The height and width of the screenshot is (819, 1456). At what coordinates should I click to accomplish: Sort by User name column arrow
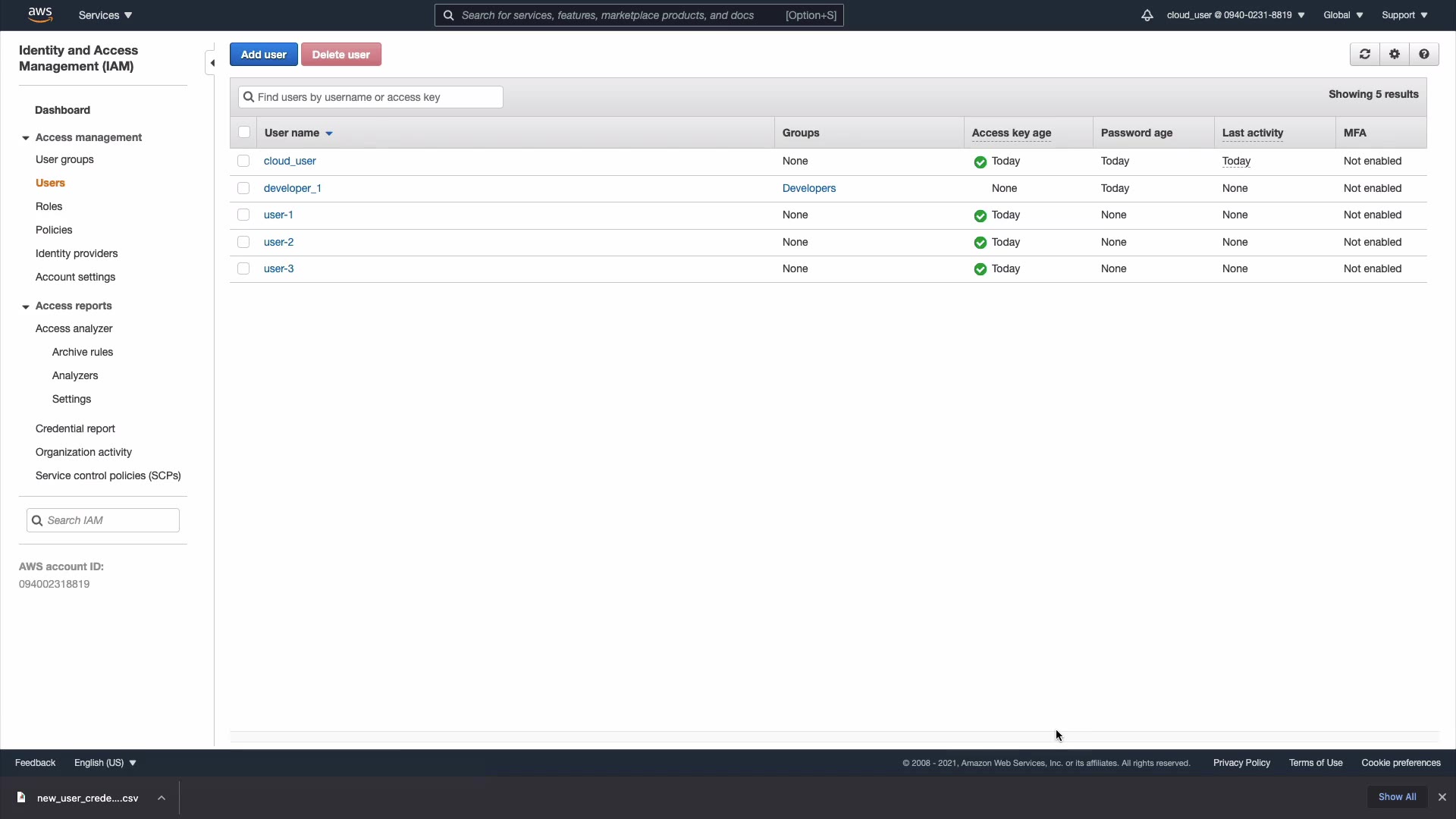(x=329, y=133)
